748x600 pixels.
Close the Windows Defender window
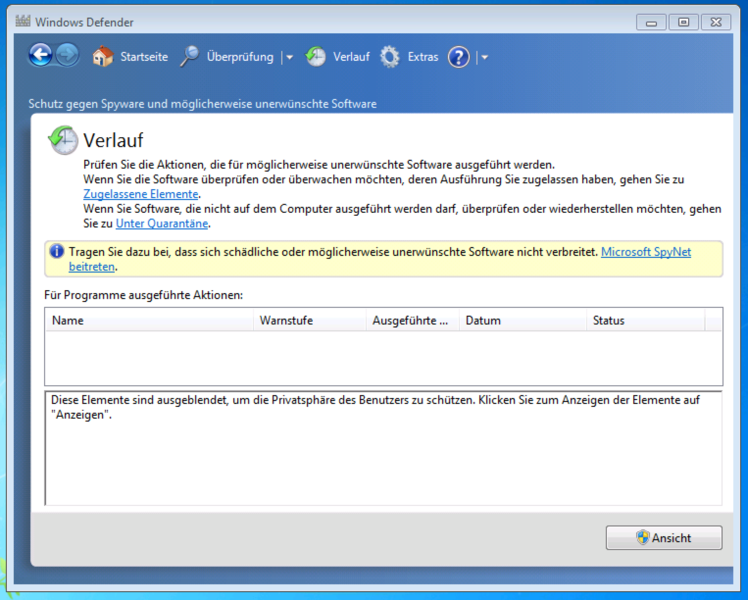(716, 22)
